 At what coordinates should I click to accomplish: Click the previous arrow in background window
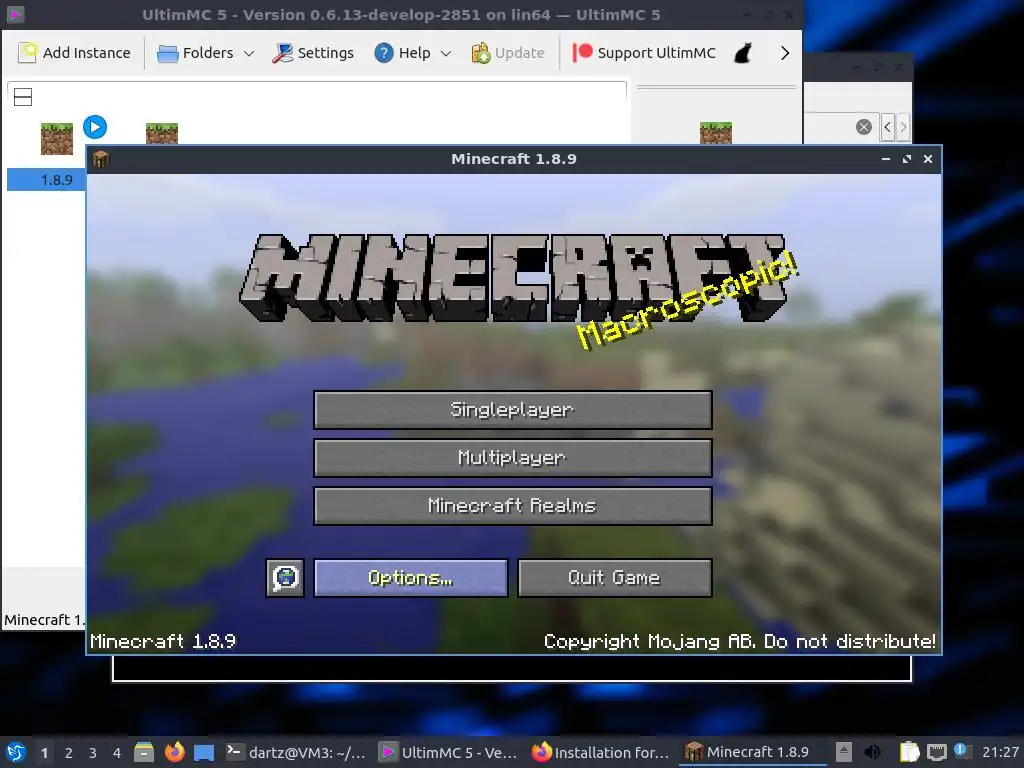coord(887,127)
